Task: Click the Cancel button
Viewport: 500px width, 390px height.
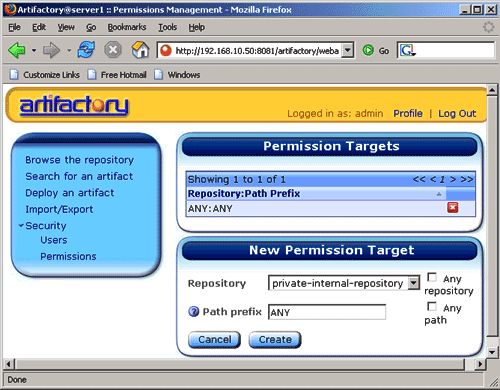Action: click(214, 340)
